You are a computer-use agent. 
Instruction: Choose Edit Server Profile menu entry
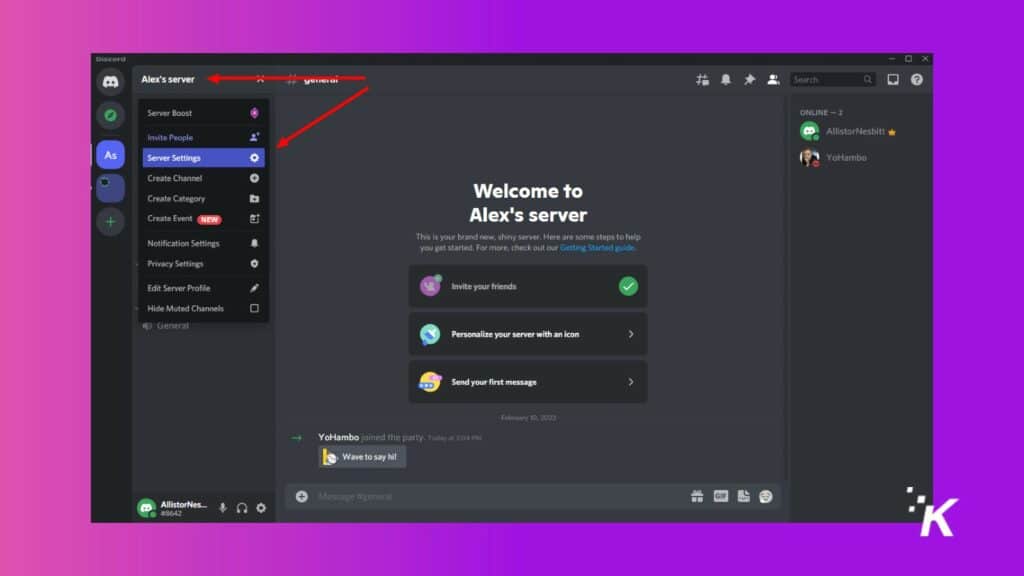pyautogui.click(x=203, y=288)
